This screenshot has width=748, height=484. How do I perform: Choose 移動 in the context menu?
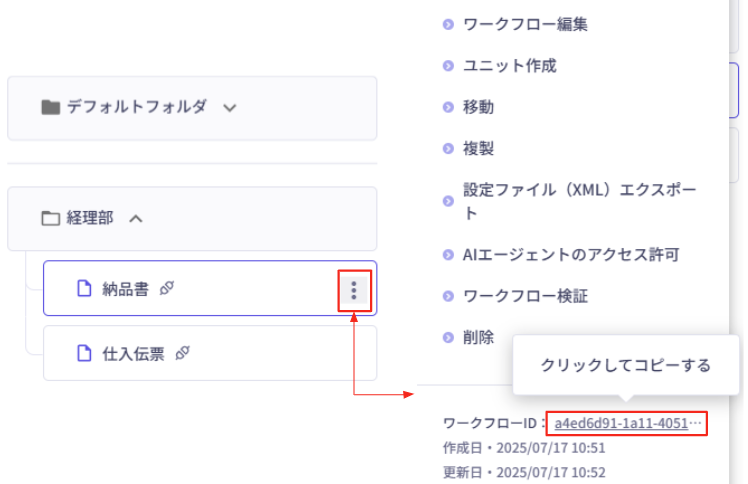478,107
